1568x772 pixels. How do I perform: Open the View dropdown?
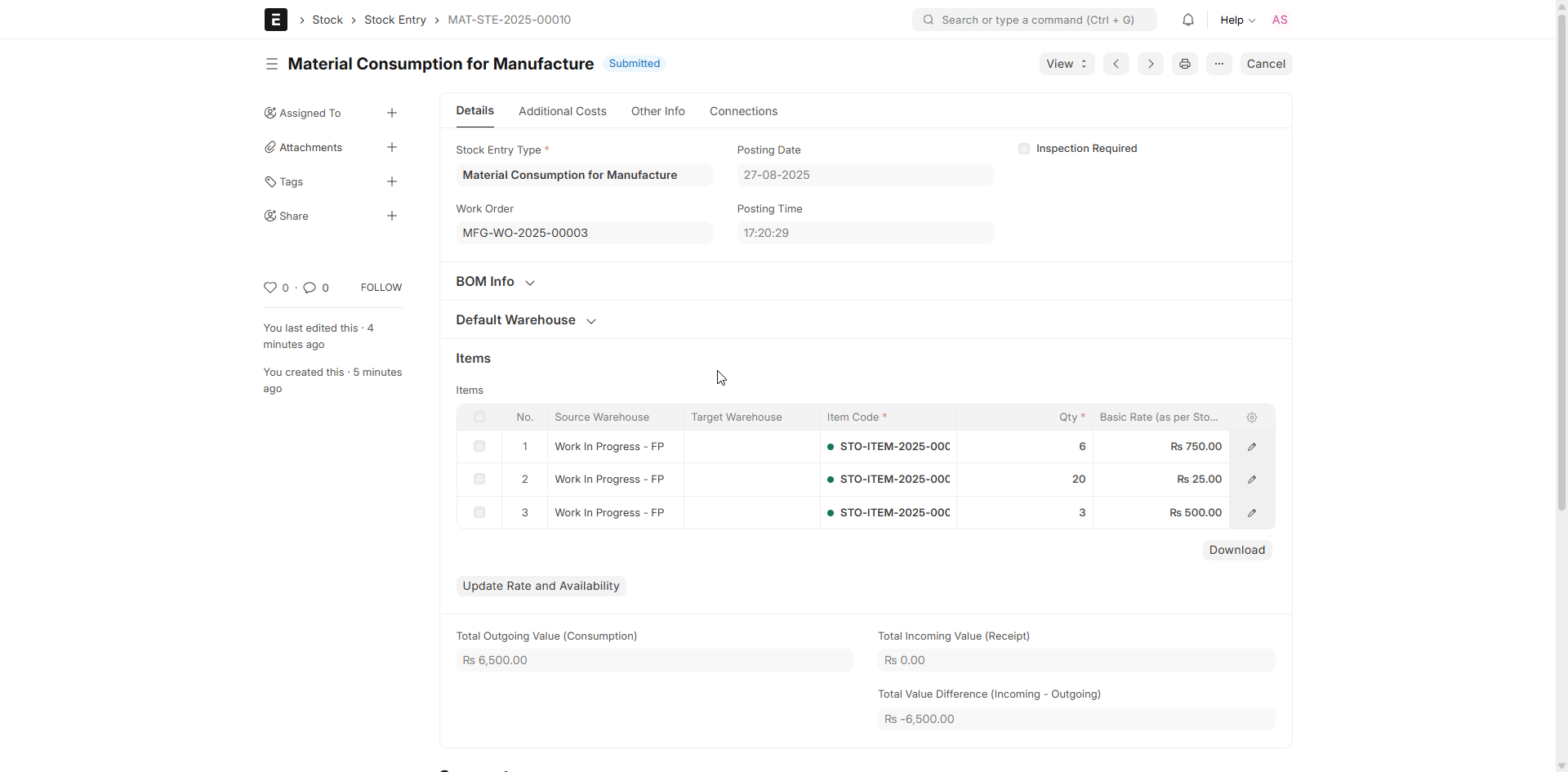1066,64
